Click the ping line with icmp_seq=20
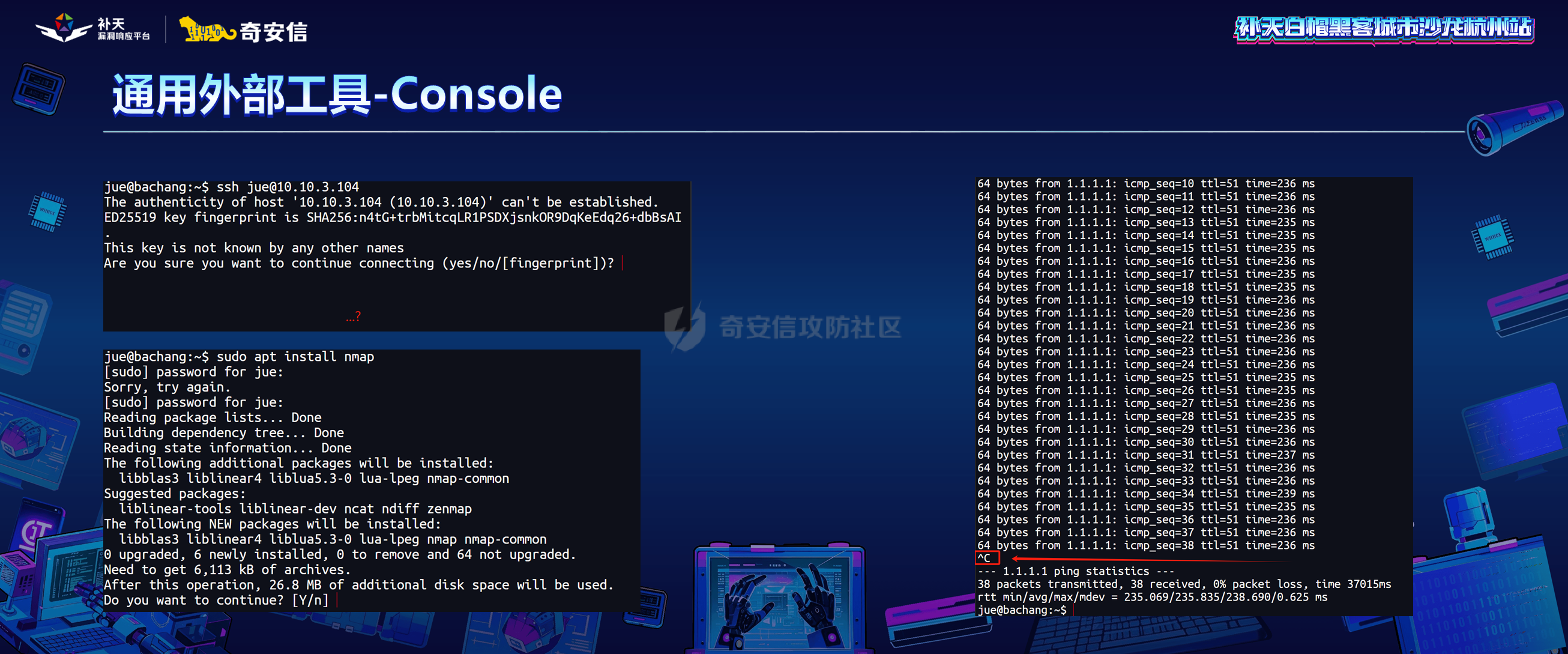The height and width of the screenshot is (654, 1568). 1146,313
